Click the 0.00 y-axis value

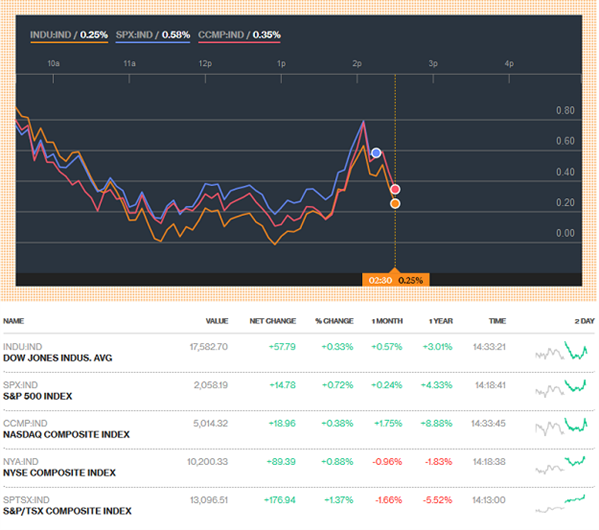[x=565, y=233]
